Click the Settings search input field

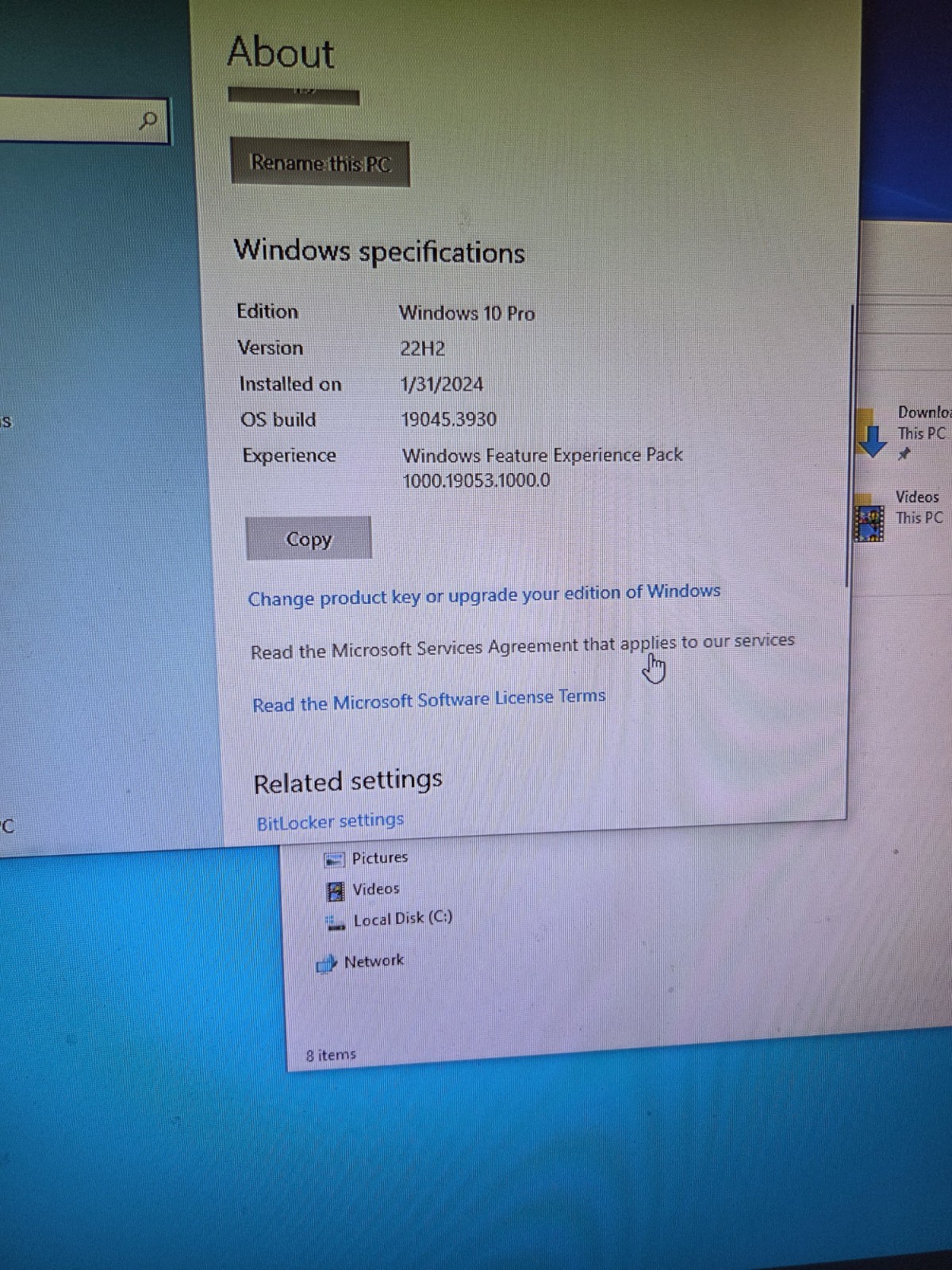tap(83, 121)
